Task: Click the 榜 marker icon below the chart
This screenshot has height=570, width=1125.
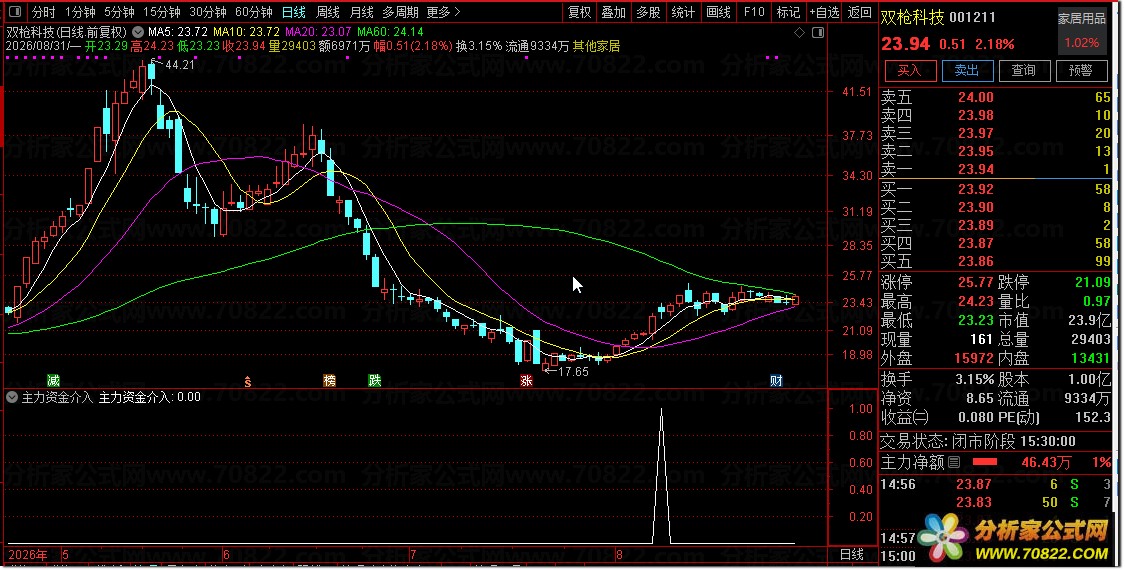Action: [329, 380]
